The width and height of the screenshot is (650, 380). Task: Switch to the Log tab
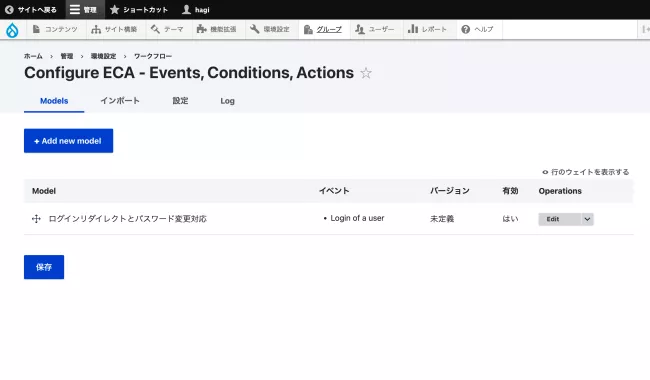click(227, 101)
